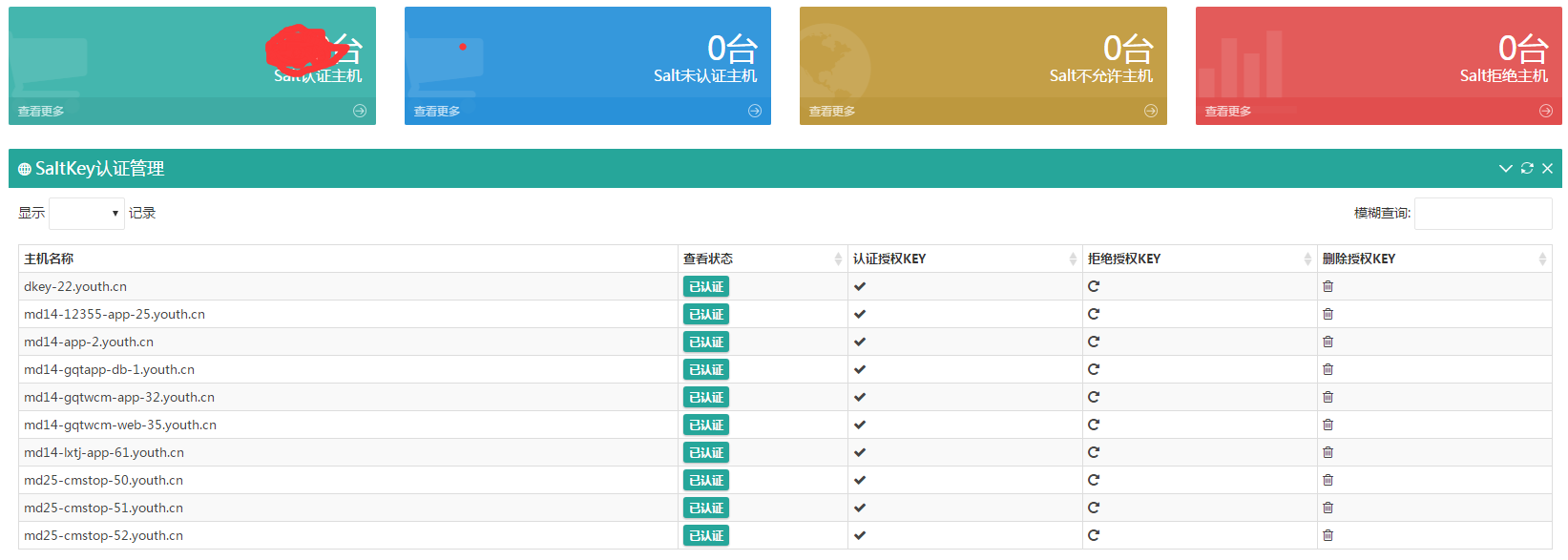This screenshot has height=560, width=1568.
Task: Reject key for md25-cmstop-51.youth.cn
Action: (x=1094, y=508)
